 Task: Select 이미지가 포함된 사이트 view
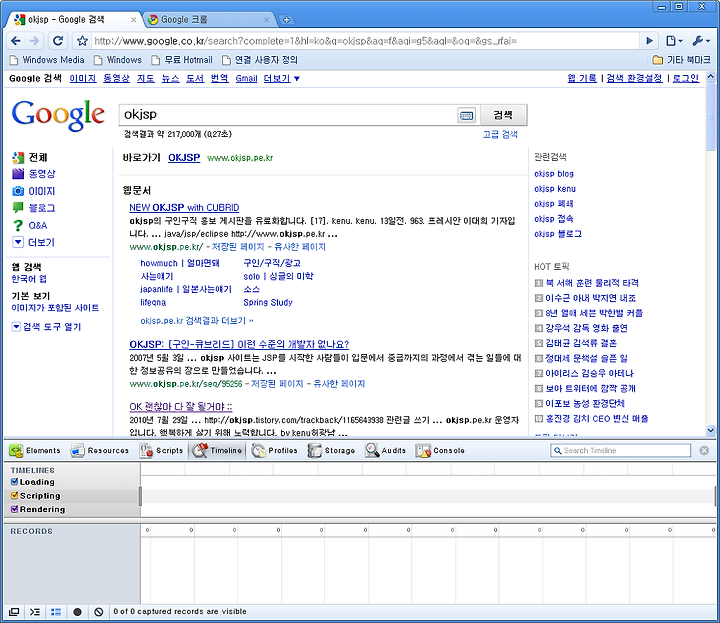[x=55, y=308]
